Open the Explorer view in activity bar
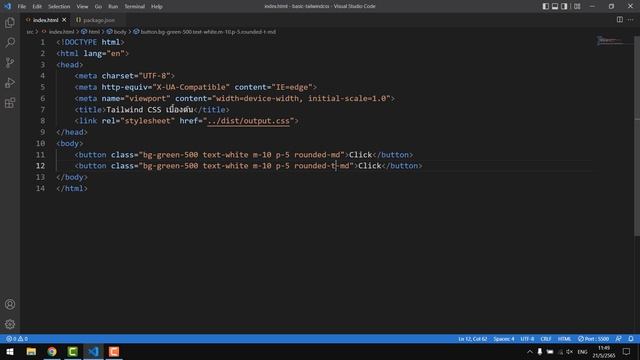 click(10, 22)
